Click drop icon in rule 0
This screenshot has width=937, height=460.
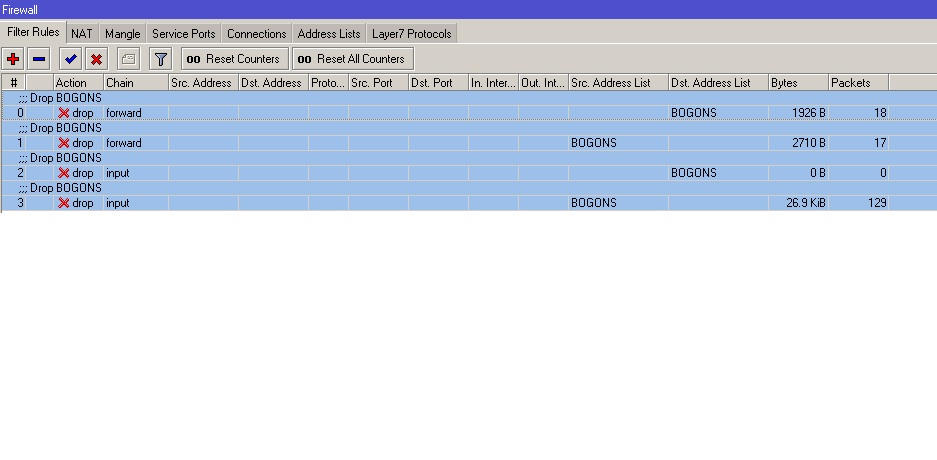click(63, 113)
